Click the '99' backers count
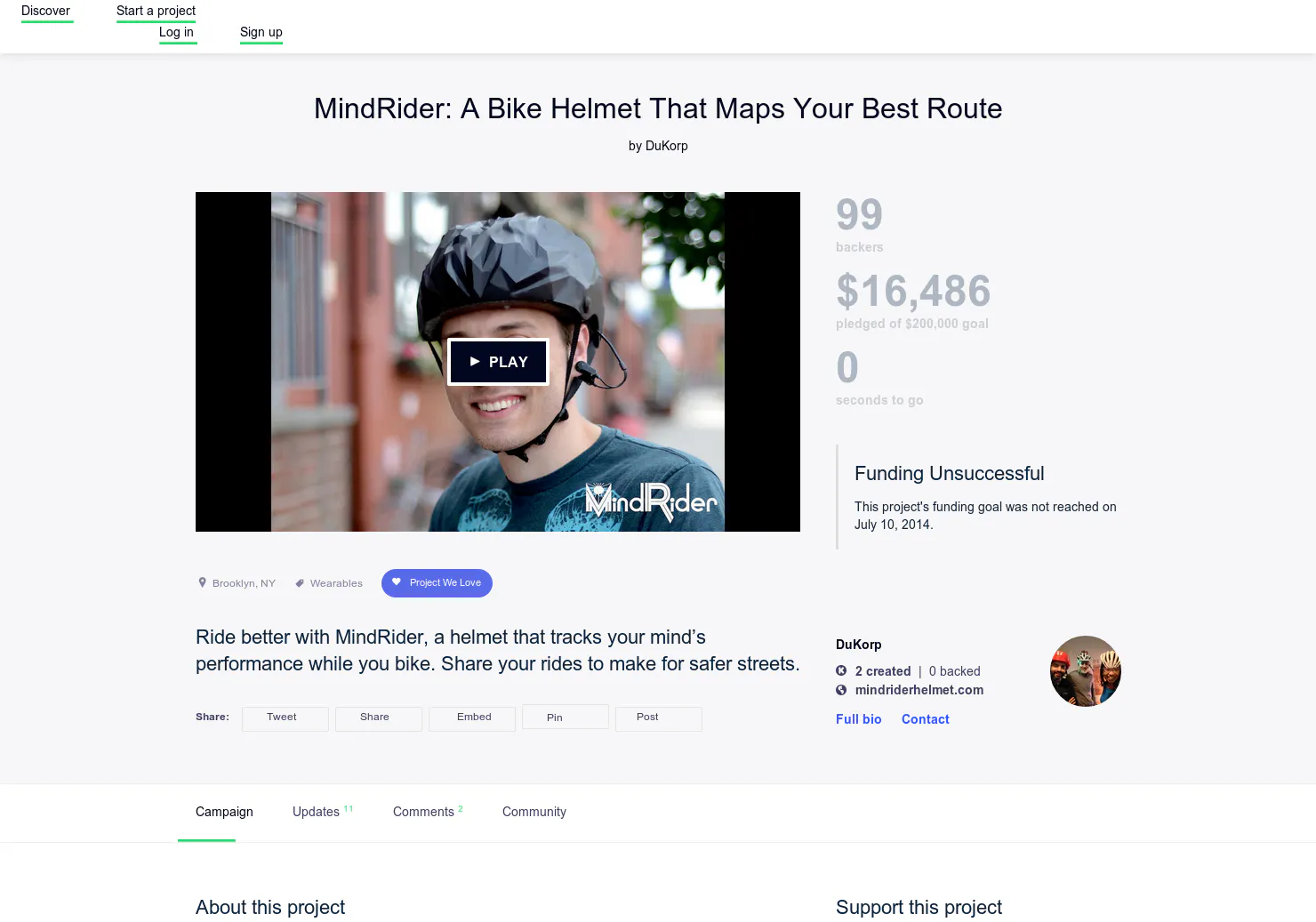Image resolution: width=1316 pixels, height=922 pixels. point(859,214)
